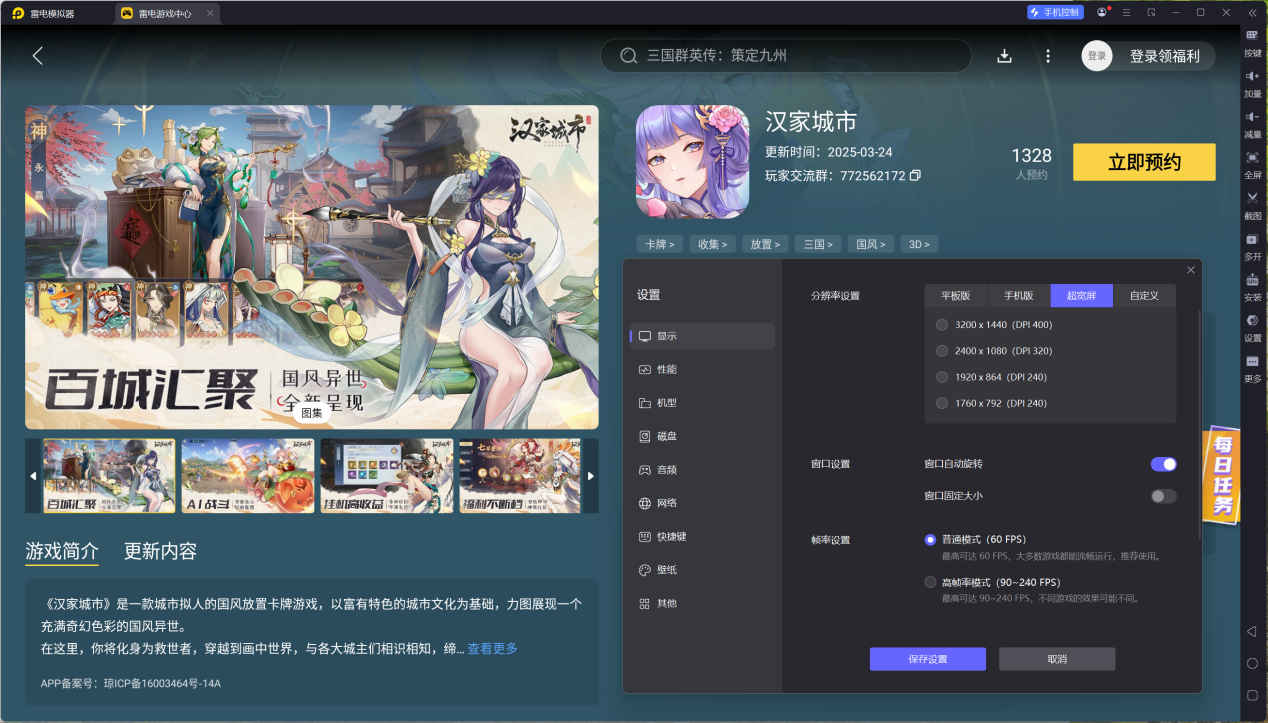Expand the 卡牌 category tag
The width and height of the screenshot is (1268, 723).
659,243
